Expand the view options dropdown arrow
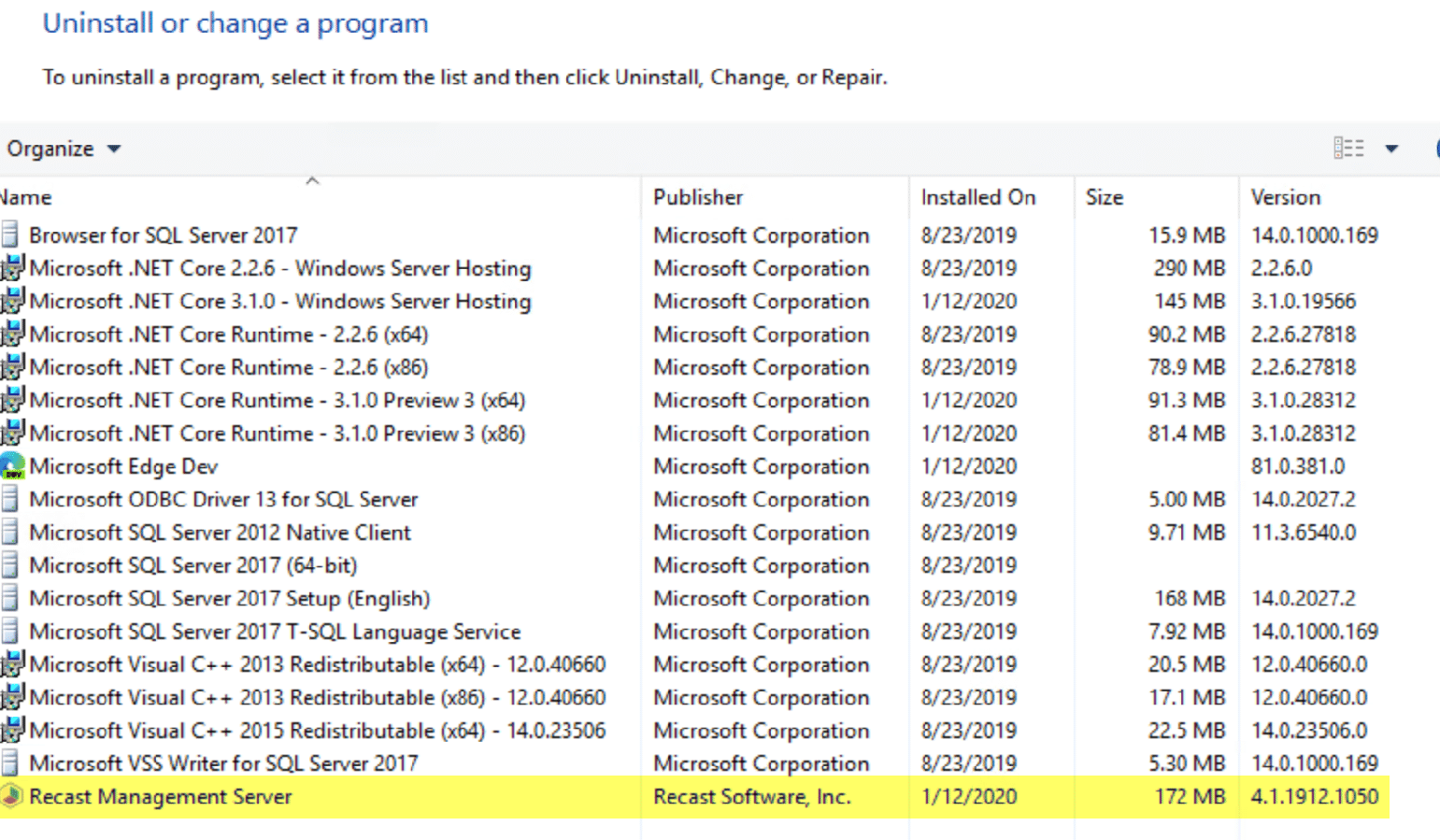Image resolution: width=1440 pixels, height=840 pixels. point(1391,149)
